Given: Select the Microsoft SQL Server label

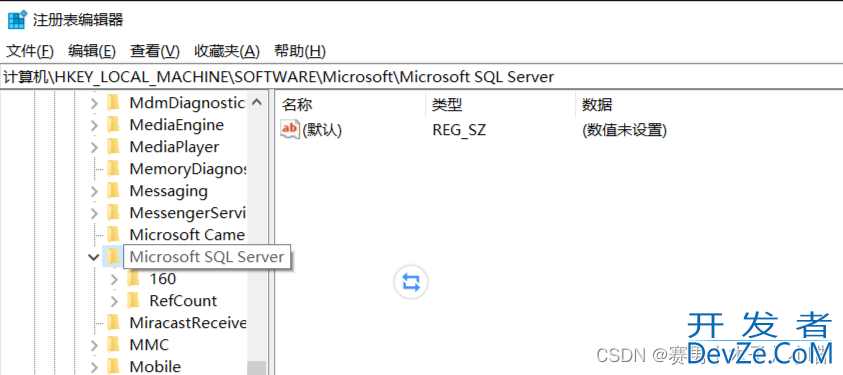Looking at the screenshot, I should coord(207,257).
